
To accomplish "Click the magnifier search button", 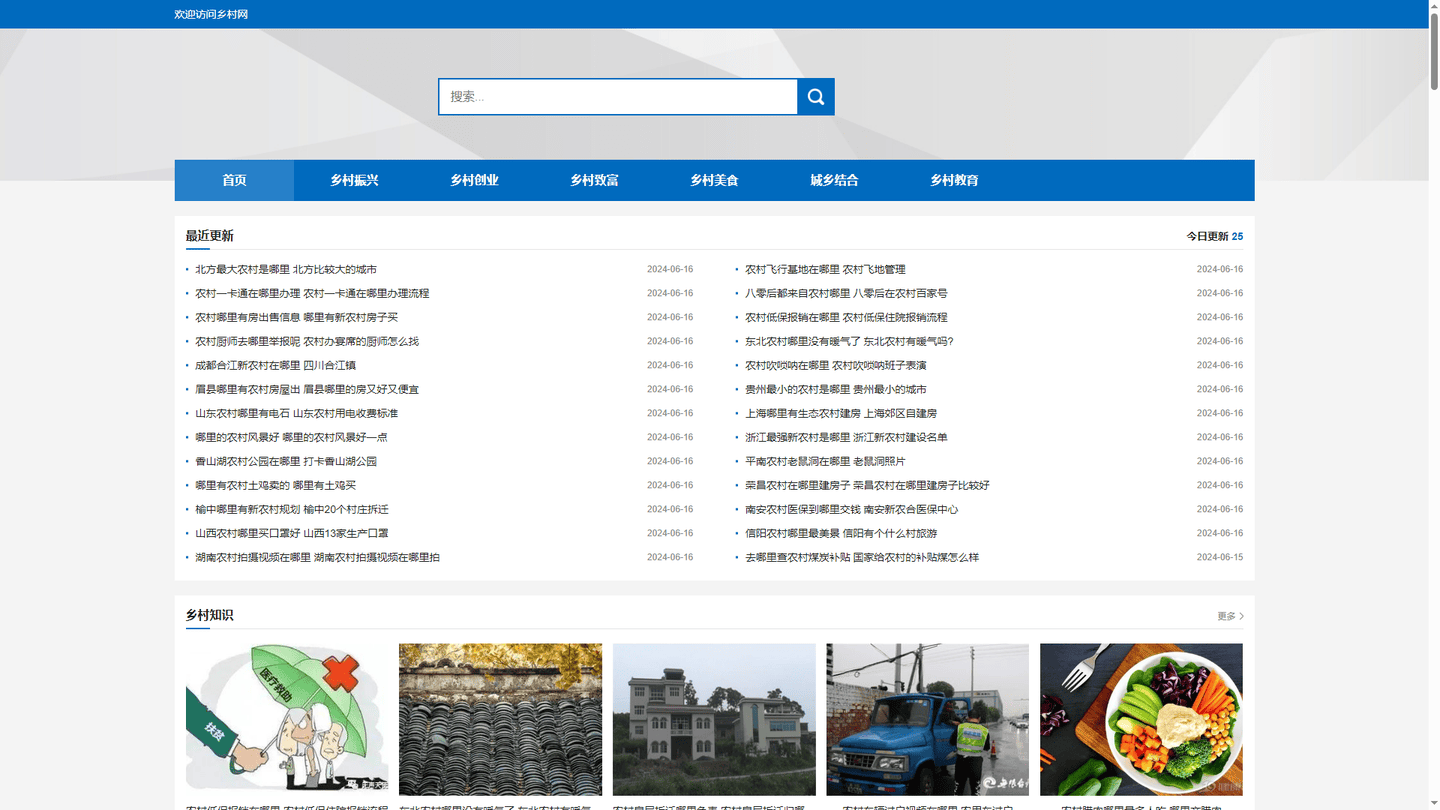I will (x=816, y=97).
